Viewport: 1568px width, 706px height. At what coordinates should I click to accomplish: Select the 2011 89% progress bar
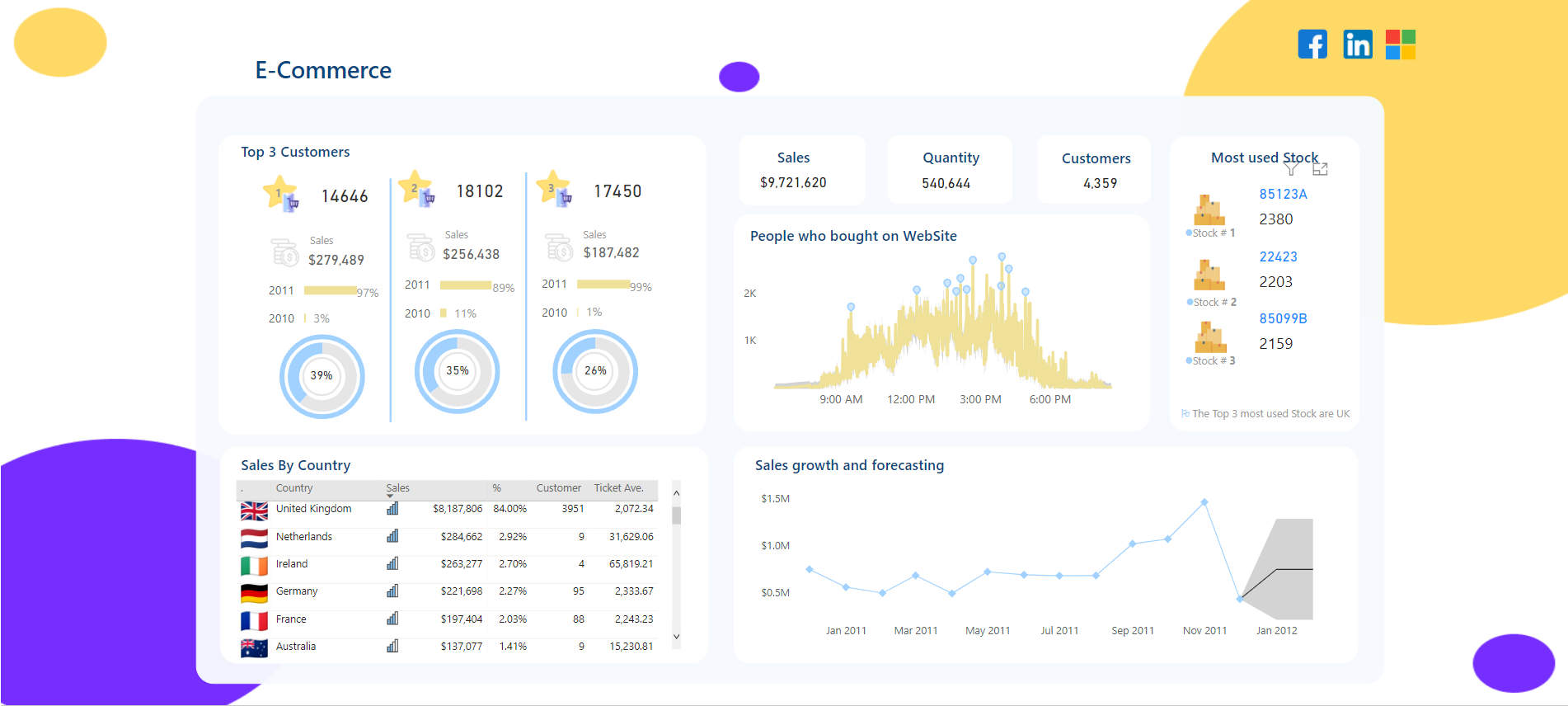(466, 285)
